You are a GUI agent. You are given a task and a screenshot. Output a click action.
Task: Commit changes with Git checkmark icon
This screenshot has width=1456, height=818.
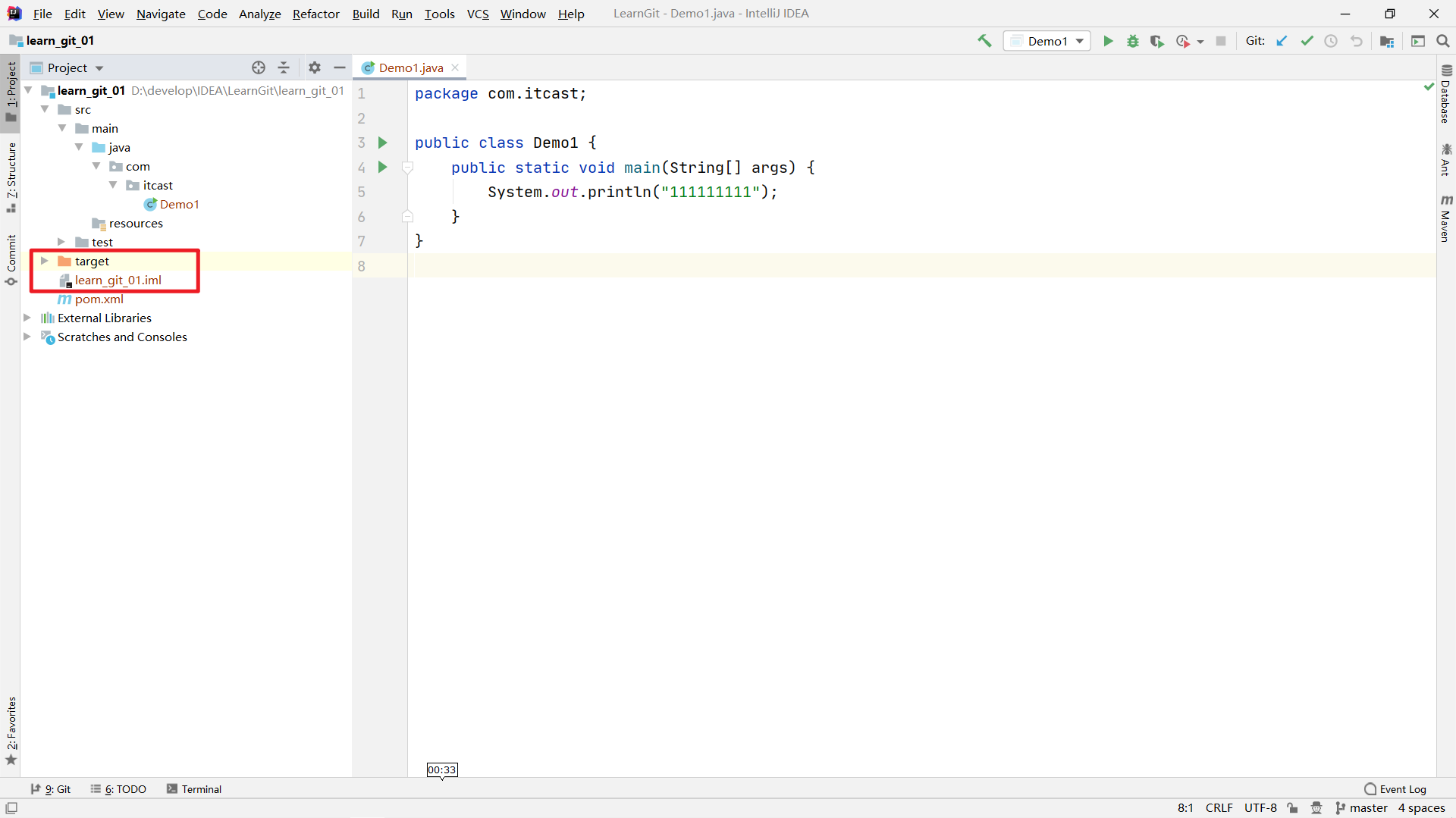pyautogui.click(x=1307, y=41)
